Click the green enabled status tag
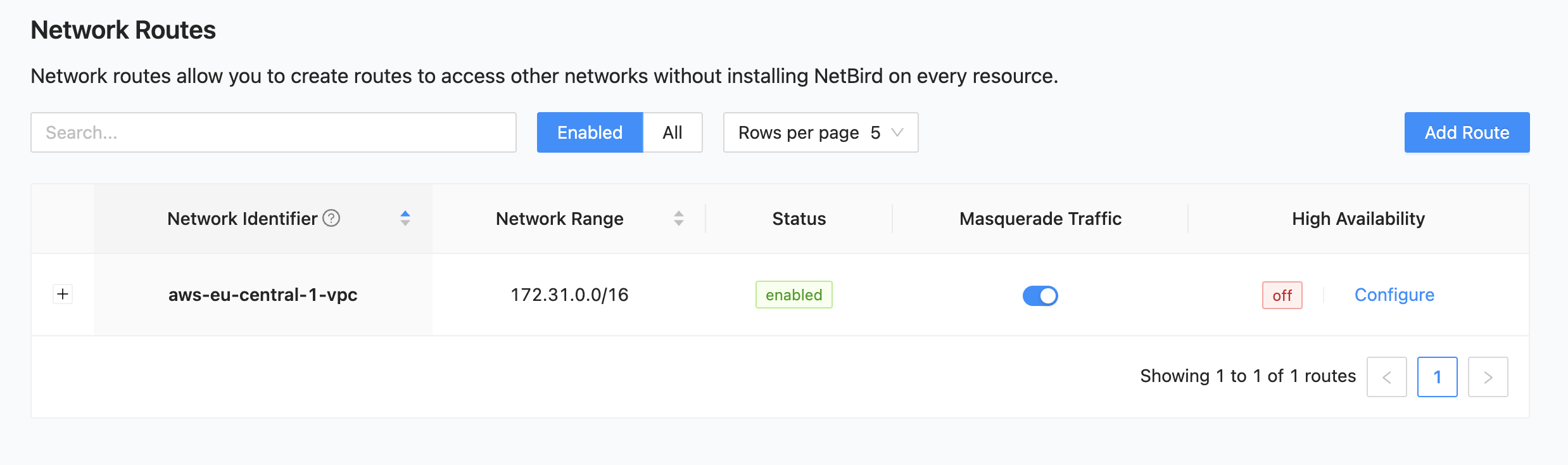Viewport: 1568px width, 465px height. pyautogui.click(x=793, y=295)
